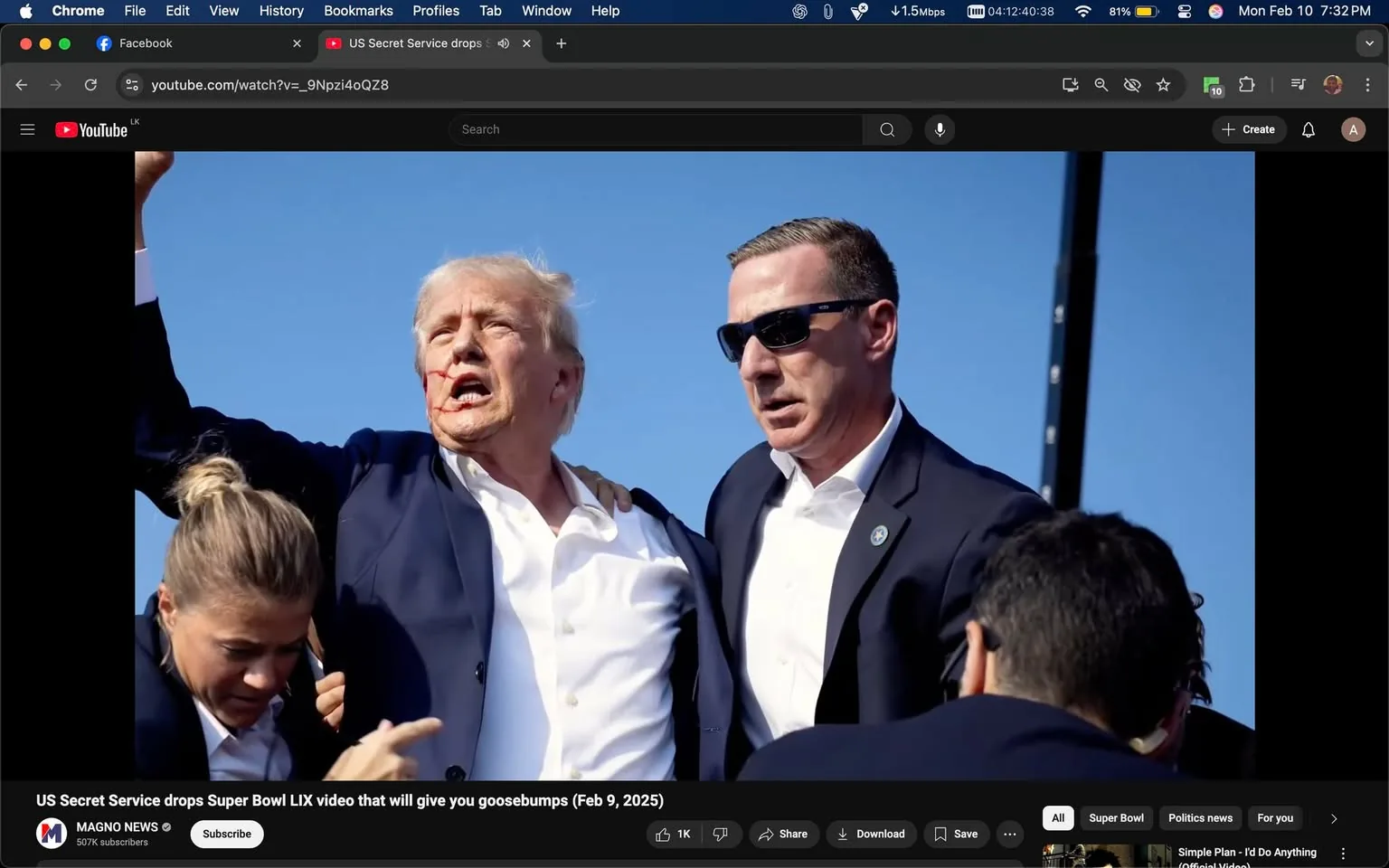Mute the tab audio speaker icon

[504, 42]
